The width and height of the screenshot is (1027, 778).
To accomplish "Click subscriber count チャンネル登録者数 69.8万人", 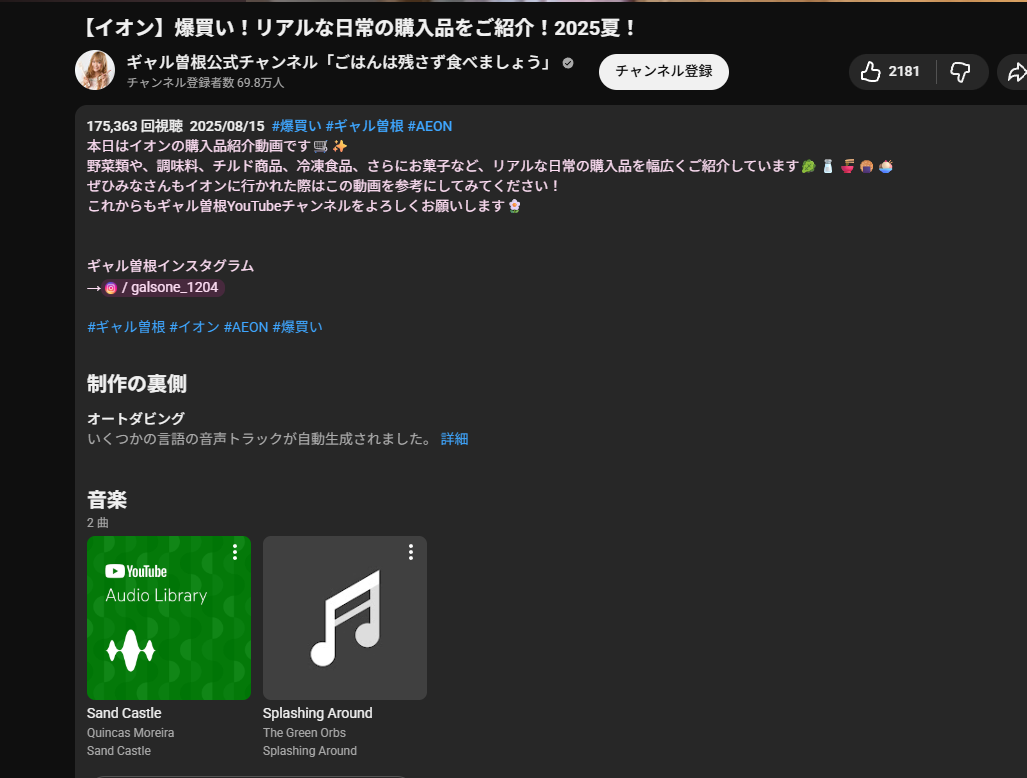I will coord(205,83).
